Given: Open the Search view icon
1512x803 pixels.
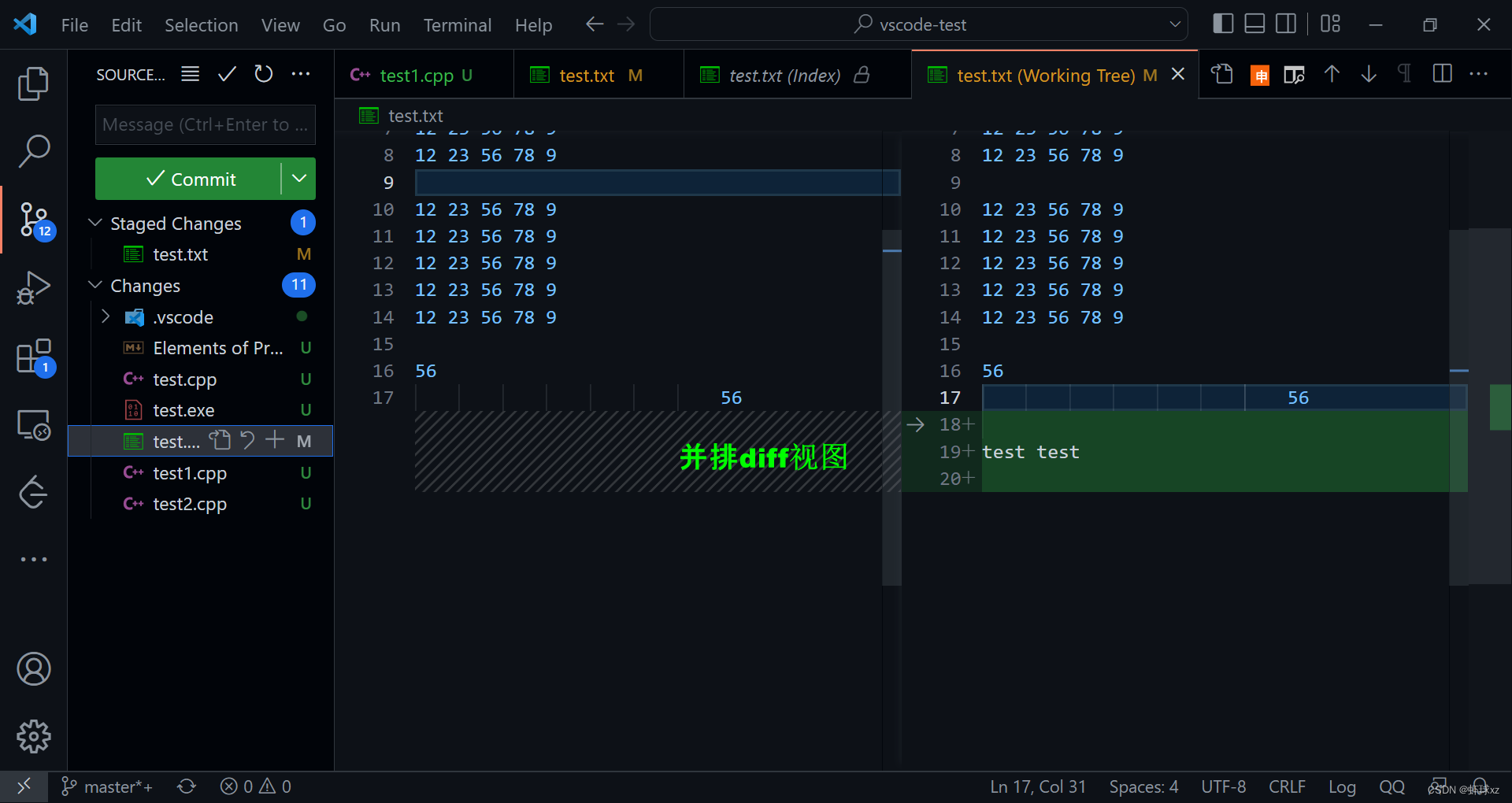Looking at the screenshot, I should point(33,150).
